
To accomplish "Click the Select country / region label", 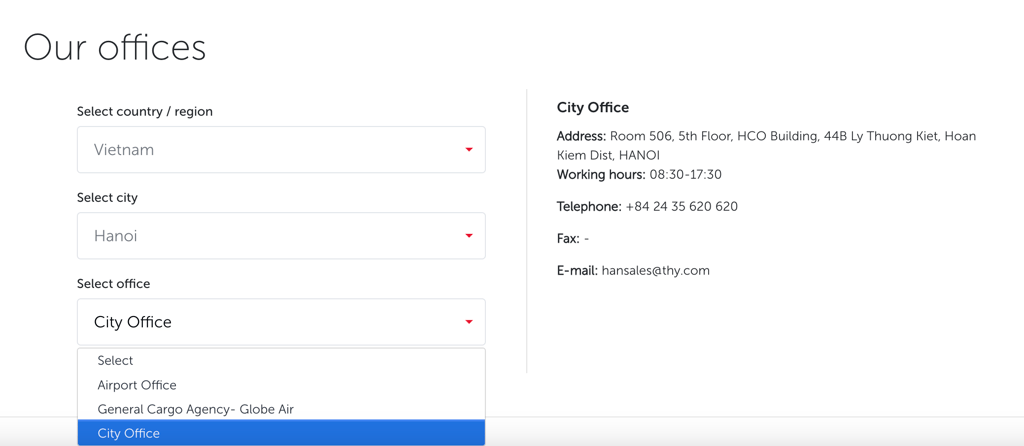I will (x=145, y=111).
